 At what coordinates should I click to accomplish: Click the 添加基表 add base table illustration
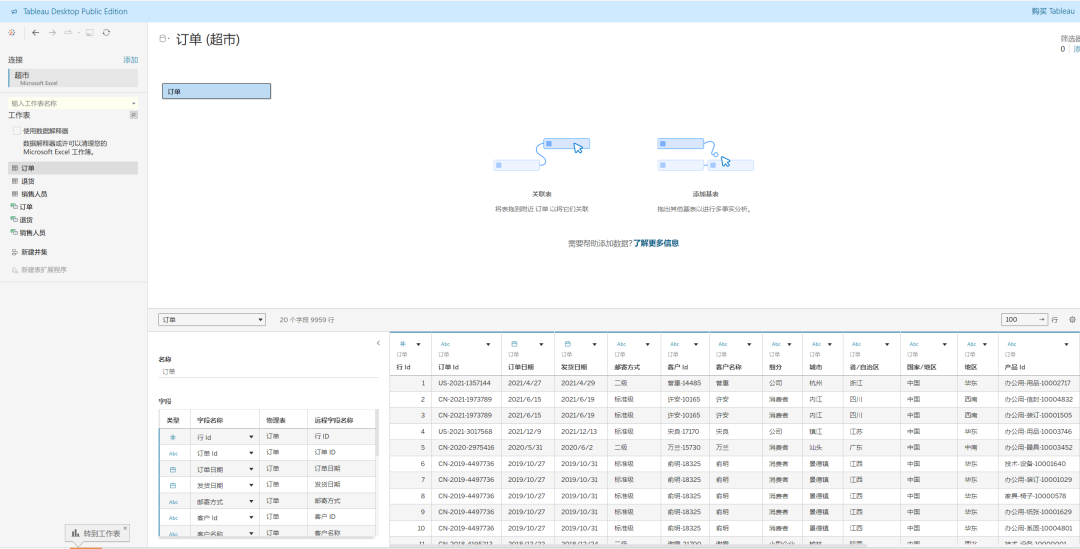pyautogui.click(x=705, y=154)
